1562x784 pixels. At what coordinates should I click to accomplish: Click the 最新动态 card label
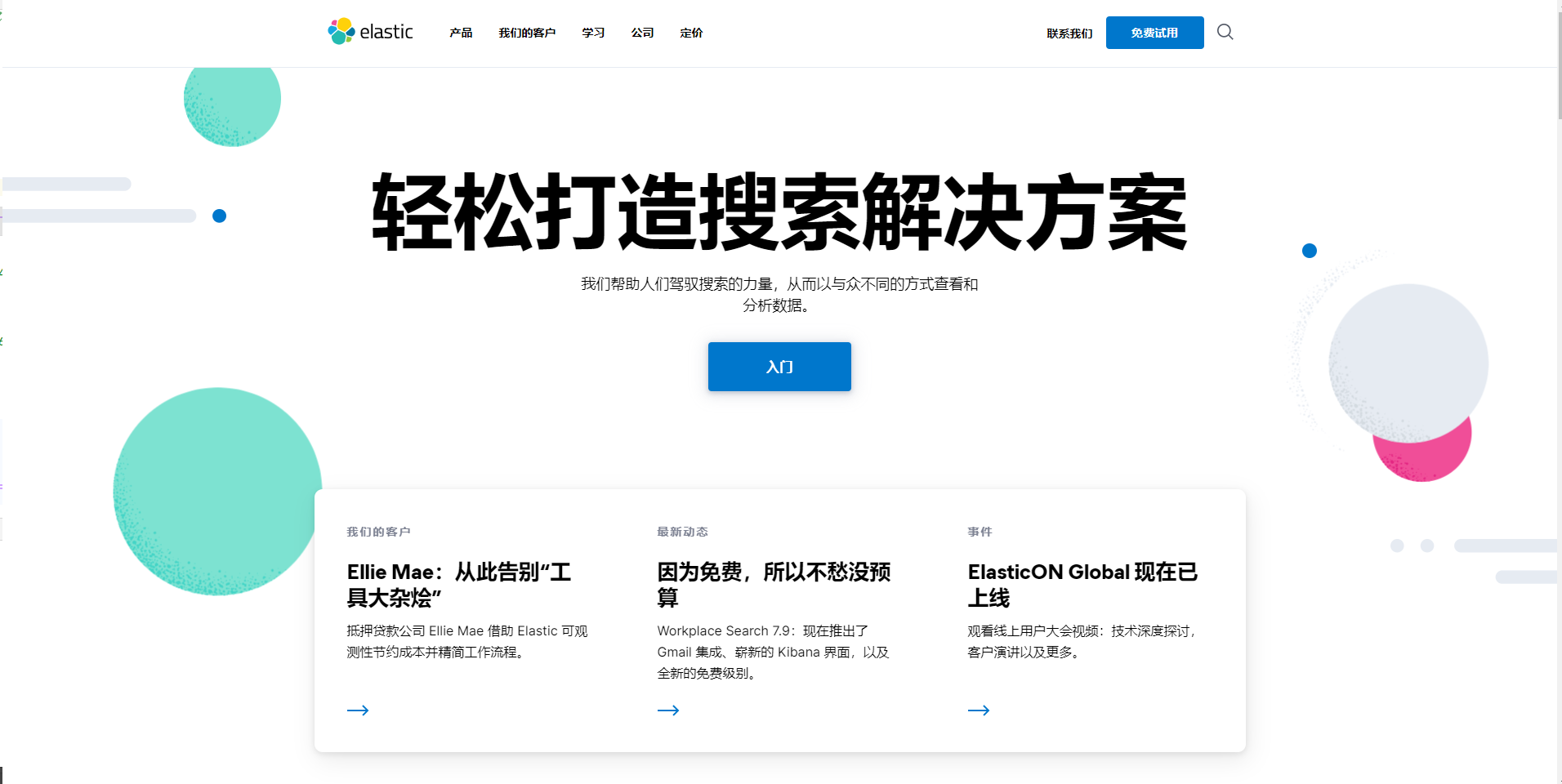tap(681, 532)
